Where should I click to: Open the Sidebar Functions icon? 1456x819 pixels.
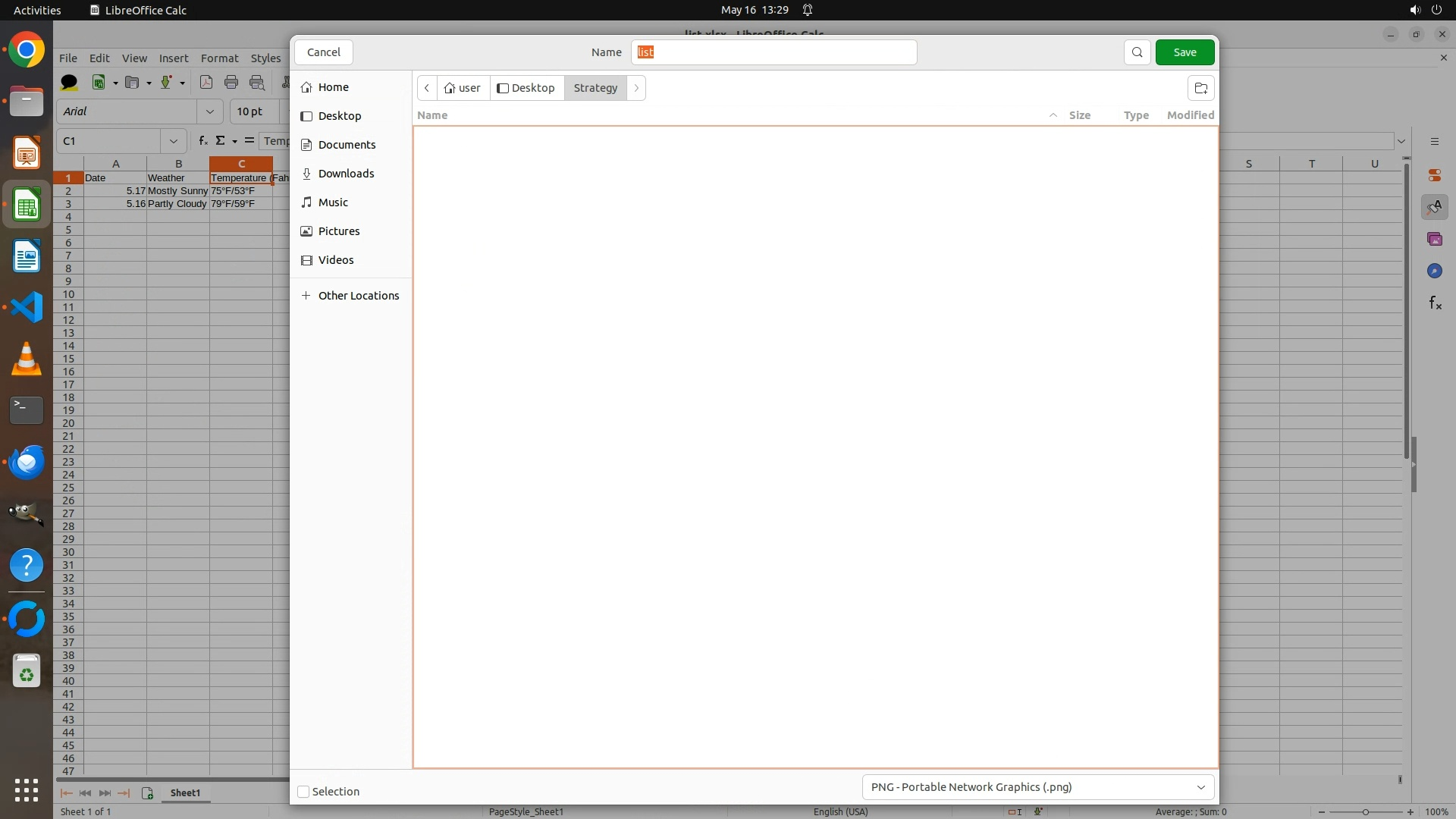point(1435,303)
